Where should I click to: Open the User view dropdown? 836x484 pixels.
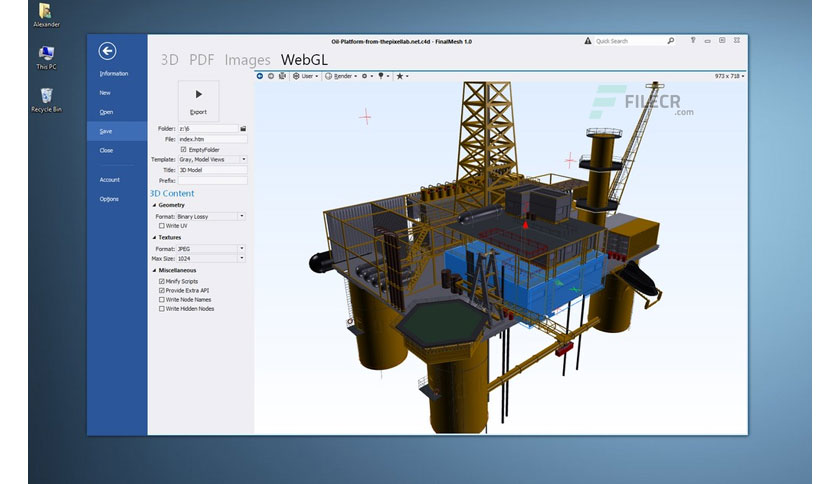click(306, 76)
